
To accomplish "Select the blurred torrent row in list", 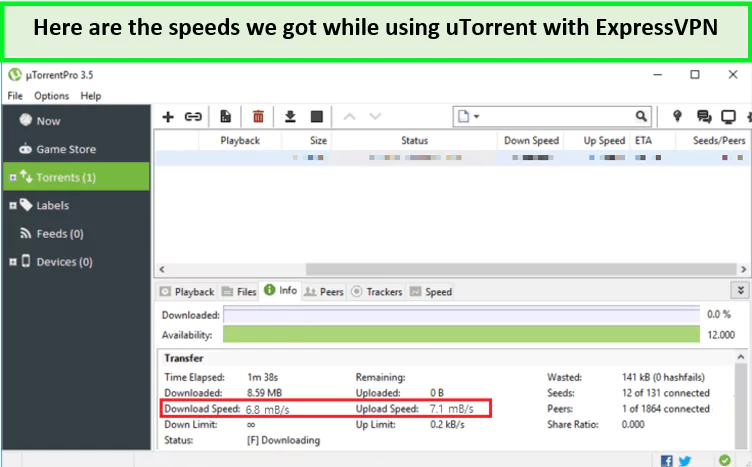I will click(452, 158).
